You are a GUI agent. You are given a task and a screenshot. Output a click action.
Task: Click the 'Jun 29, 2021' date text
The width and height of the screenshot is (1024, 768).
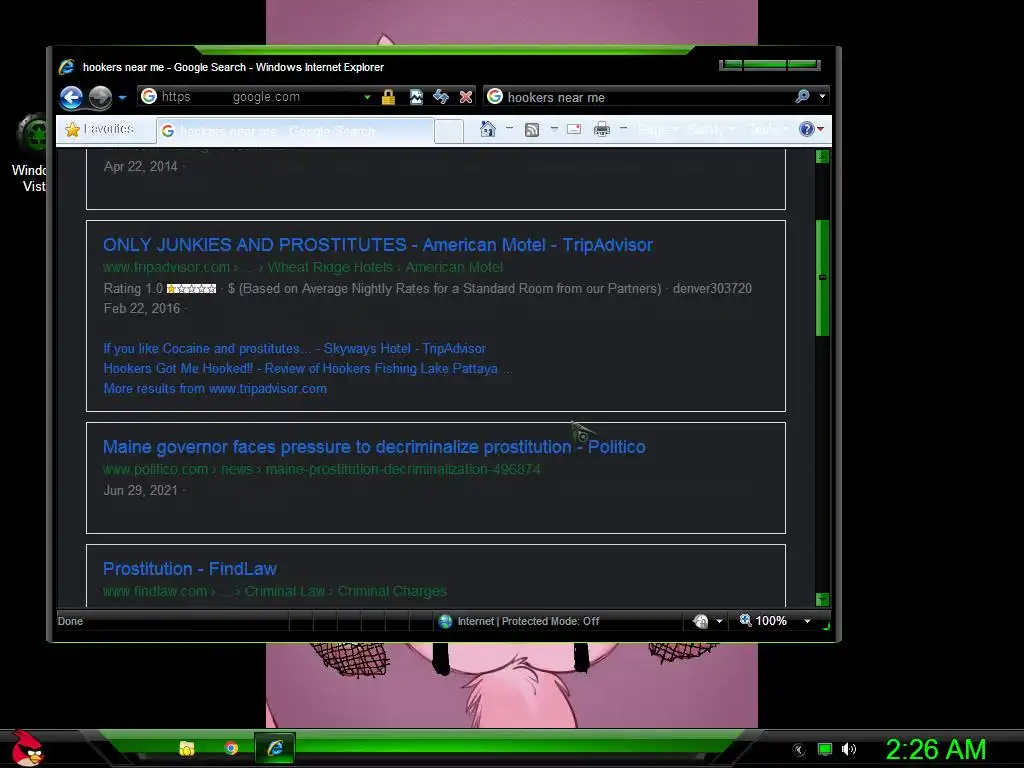[x=140, y=490]
